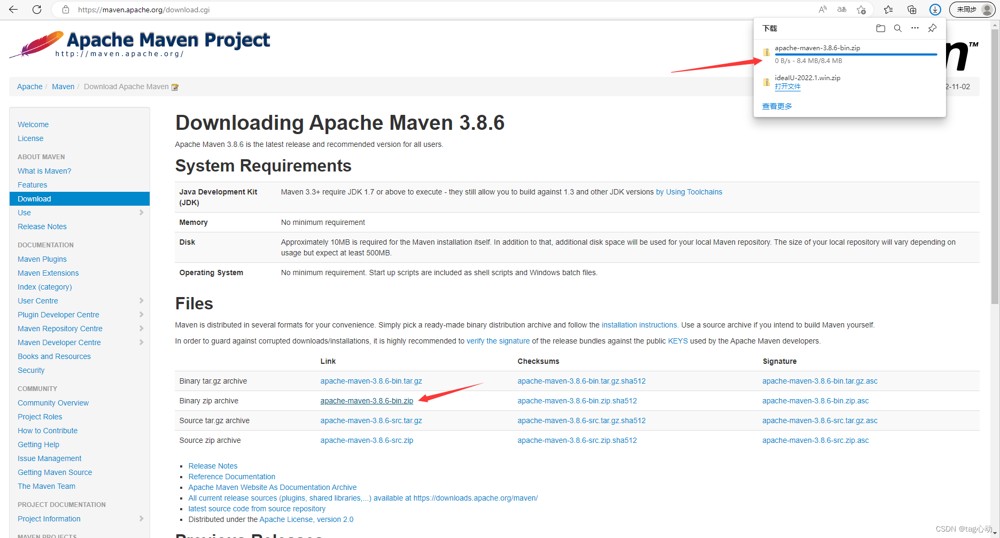Open more options in the downloads panel
Screen dimensions: 1000x538
(915, 28)
